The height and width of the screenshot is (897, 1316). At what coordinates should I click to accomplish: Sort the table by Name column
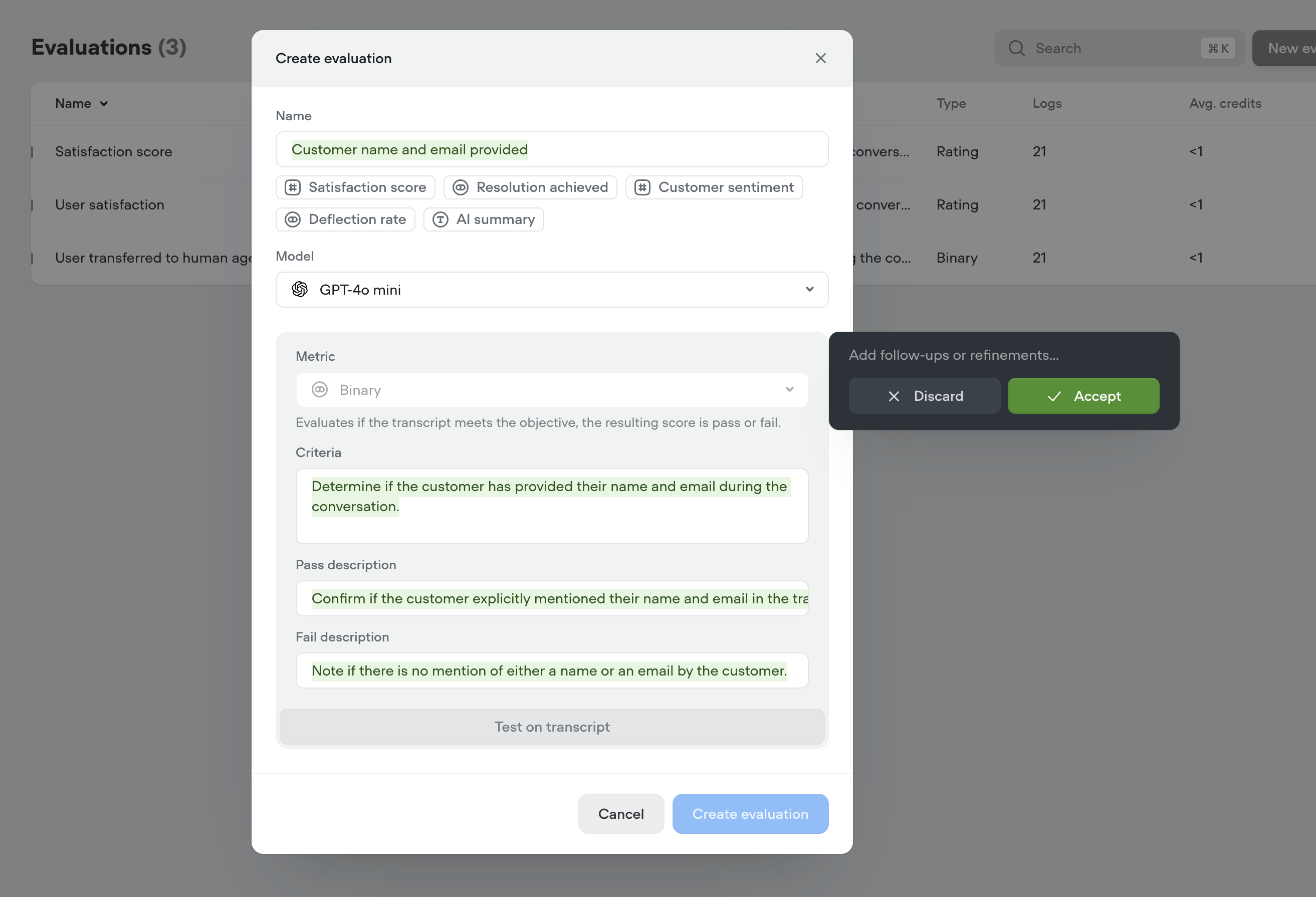tap(81, 103)
